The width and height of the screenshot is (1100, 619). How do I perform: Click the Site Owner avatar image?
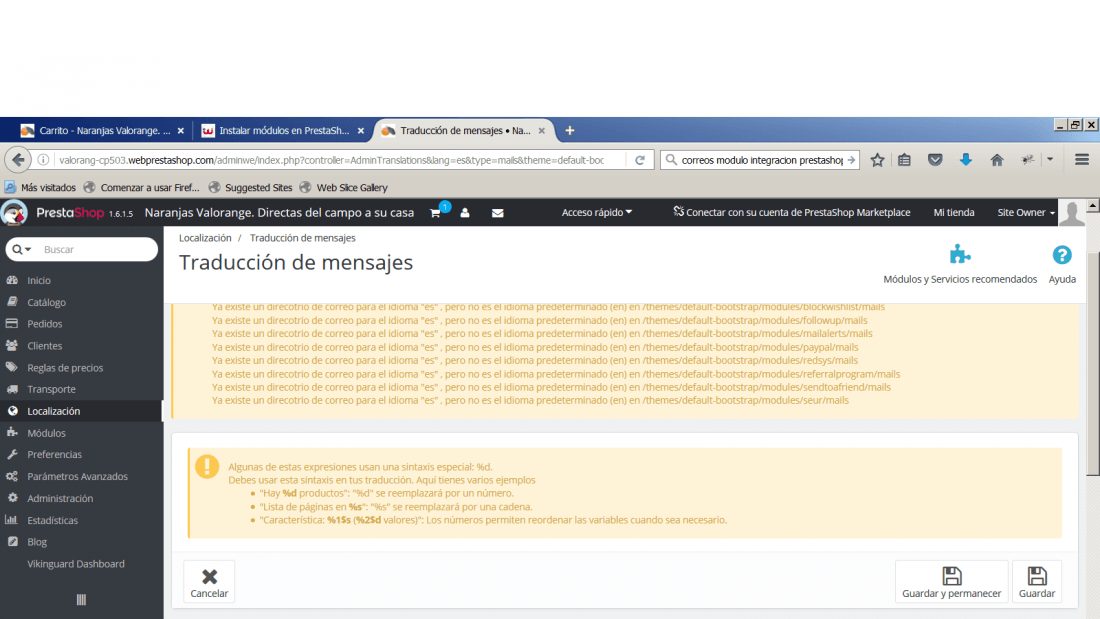(x=1071, y=213)
